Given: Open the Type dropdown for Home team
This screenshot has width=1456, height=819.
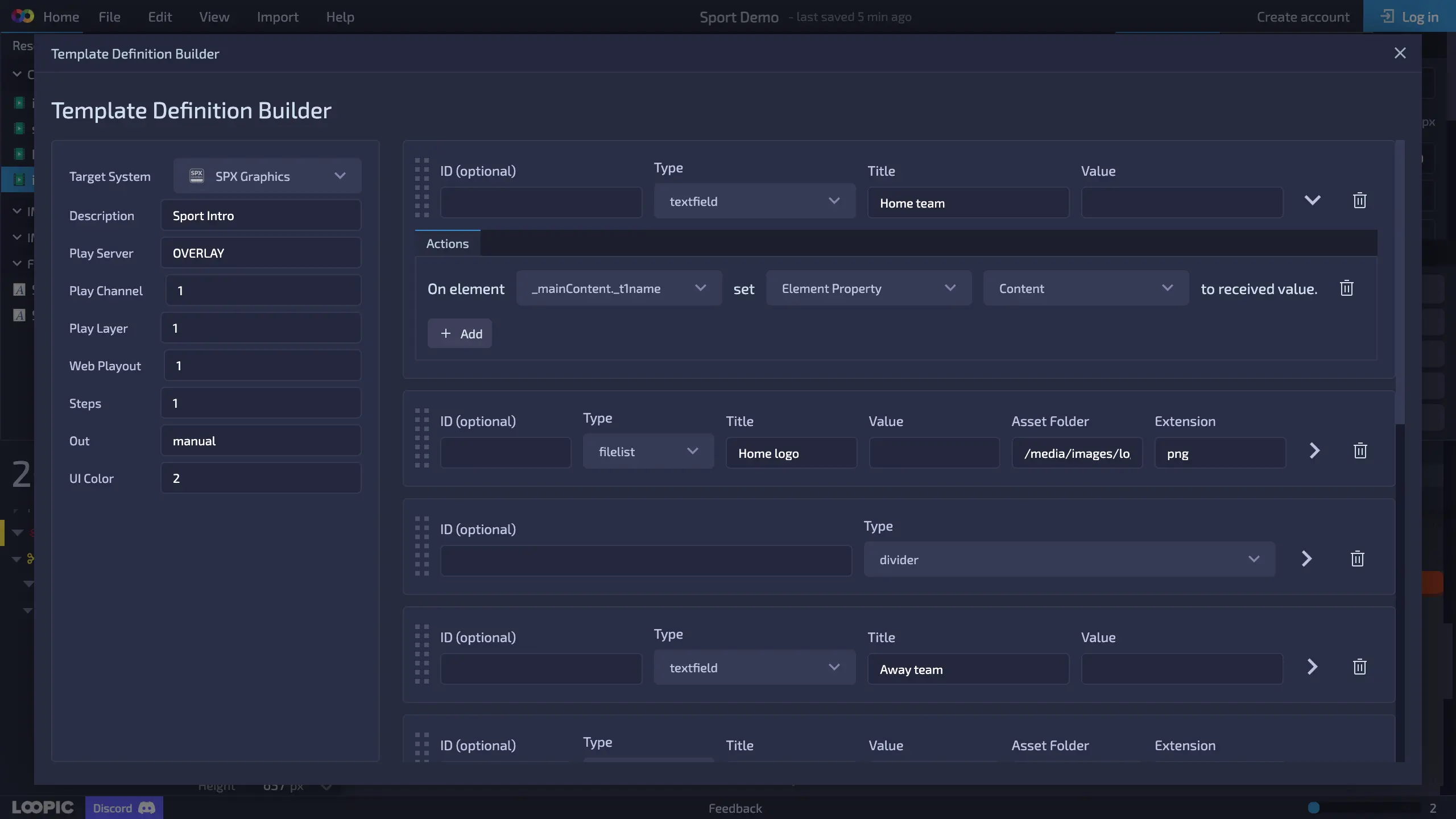Looking at the screenshot, I should [x=752, y=201].
